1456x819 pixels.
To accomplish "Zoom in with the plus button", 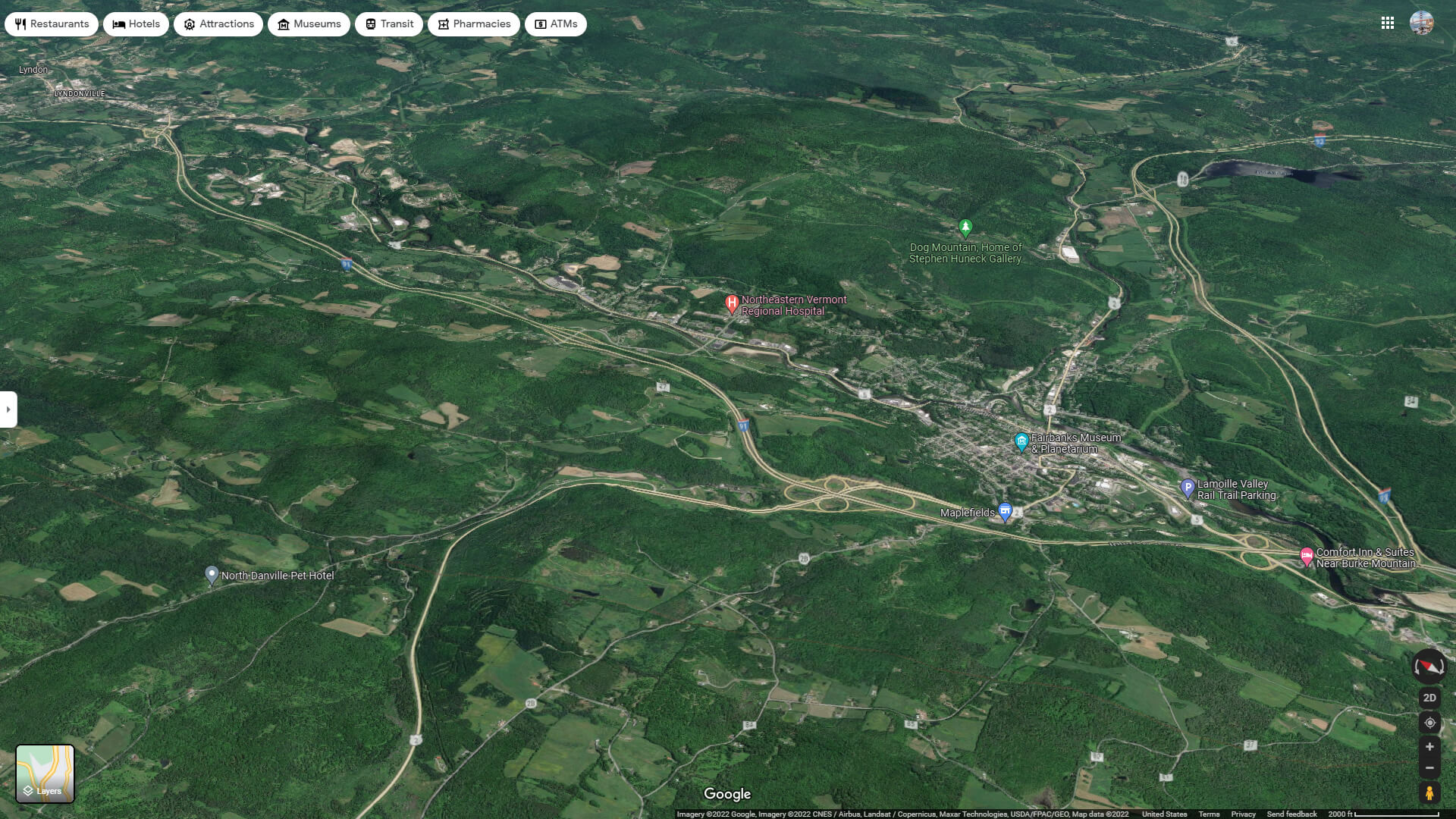I will point(1429,747).
